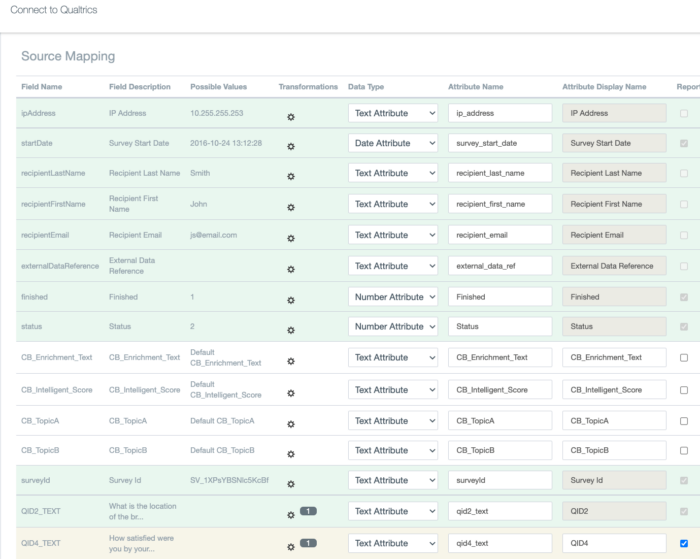The width and height of the screenshot is (700, 559).
Task: Open transformations gear for CB_Intelligent_Score row
Action: [291, 393]
